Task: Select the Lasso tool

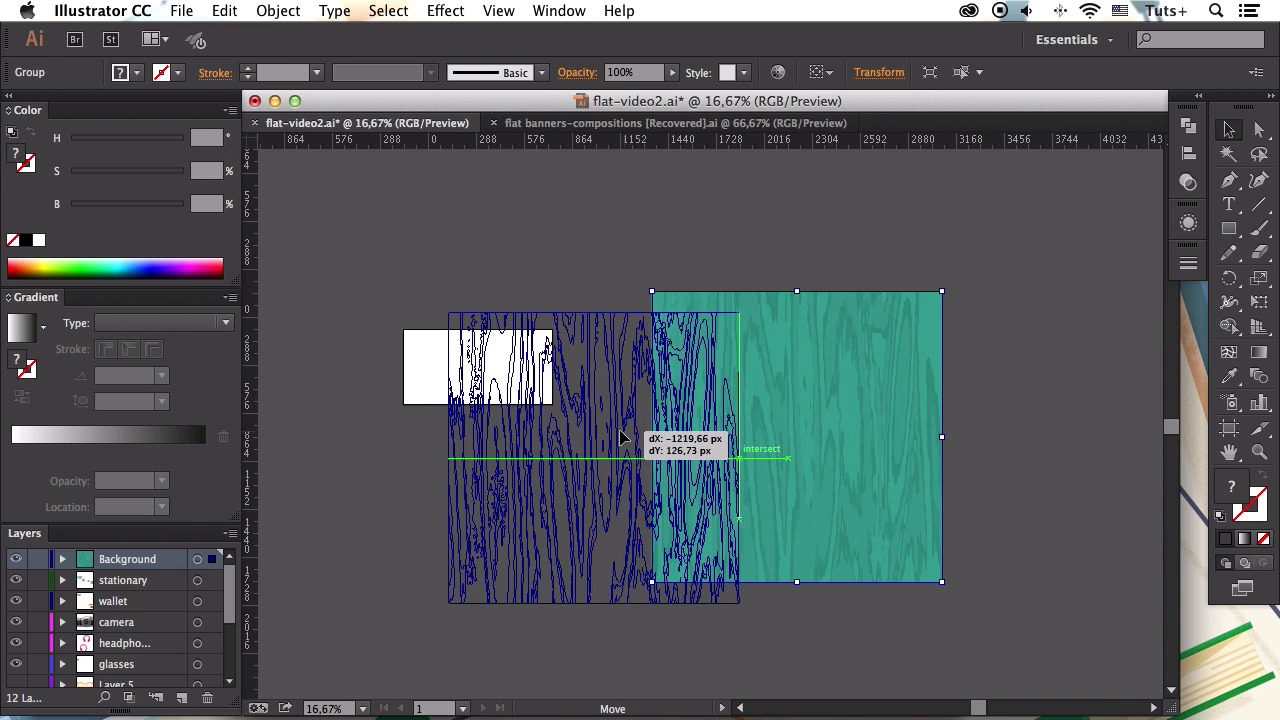Action: [x=1259, y=155]
